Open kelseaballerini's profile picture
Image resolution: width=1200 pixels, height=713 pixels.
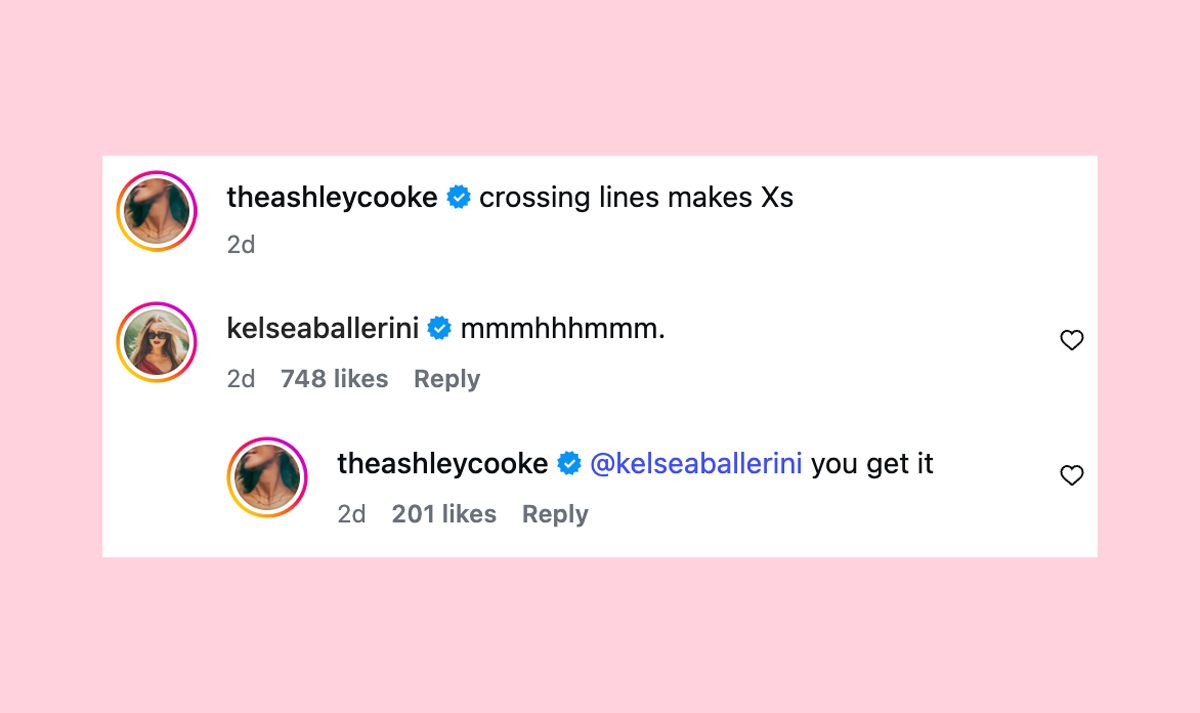tap(156, 341)
